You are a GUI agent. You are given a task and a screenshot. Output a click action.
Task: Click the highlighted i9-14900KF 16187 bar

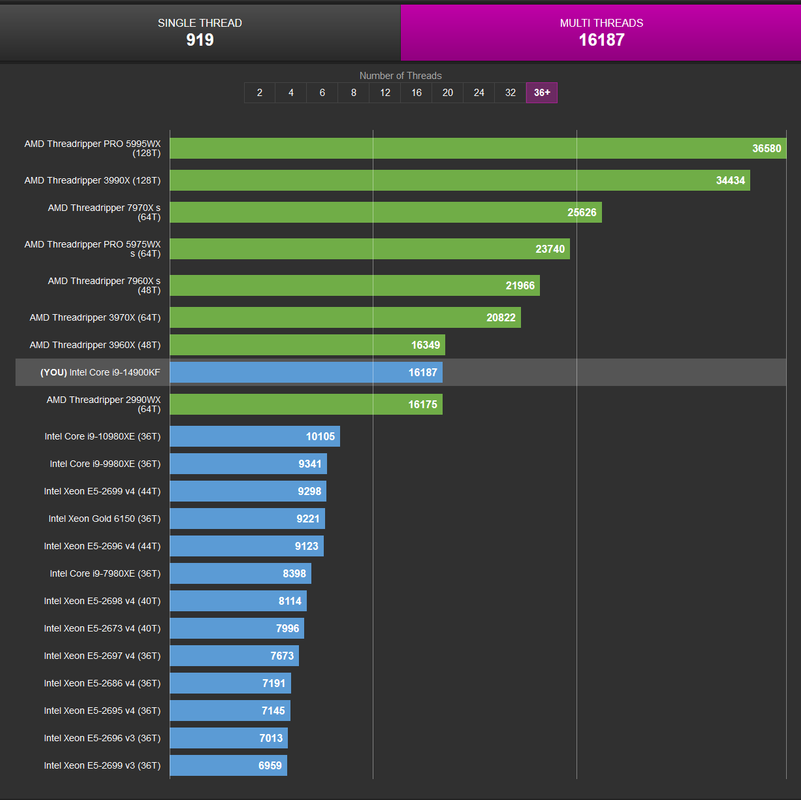(x=306, y=372)
